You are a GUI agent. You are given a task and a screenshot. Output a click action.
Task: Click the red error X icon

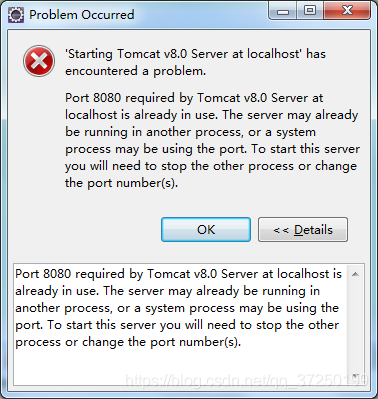pyautogui.click(x=39, y=61)
